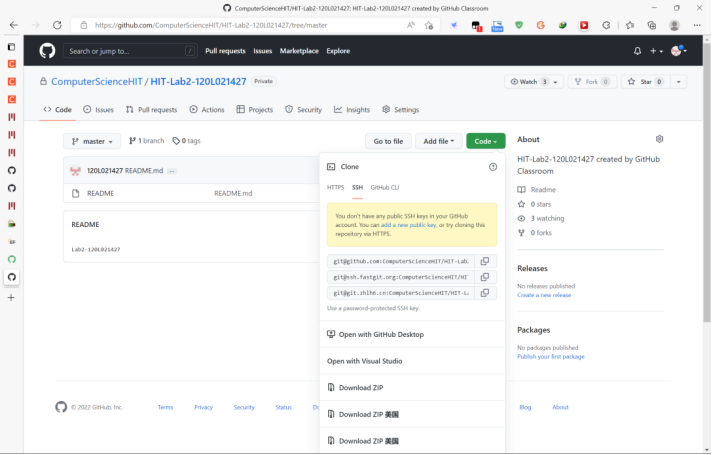712x455 pixels.
Task: Open the README file row
Action: click(192, 193)
